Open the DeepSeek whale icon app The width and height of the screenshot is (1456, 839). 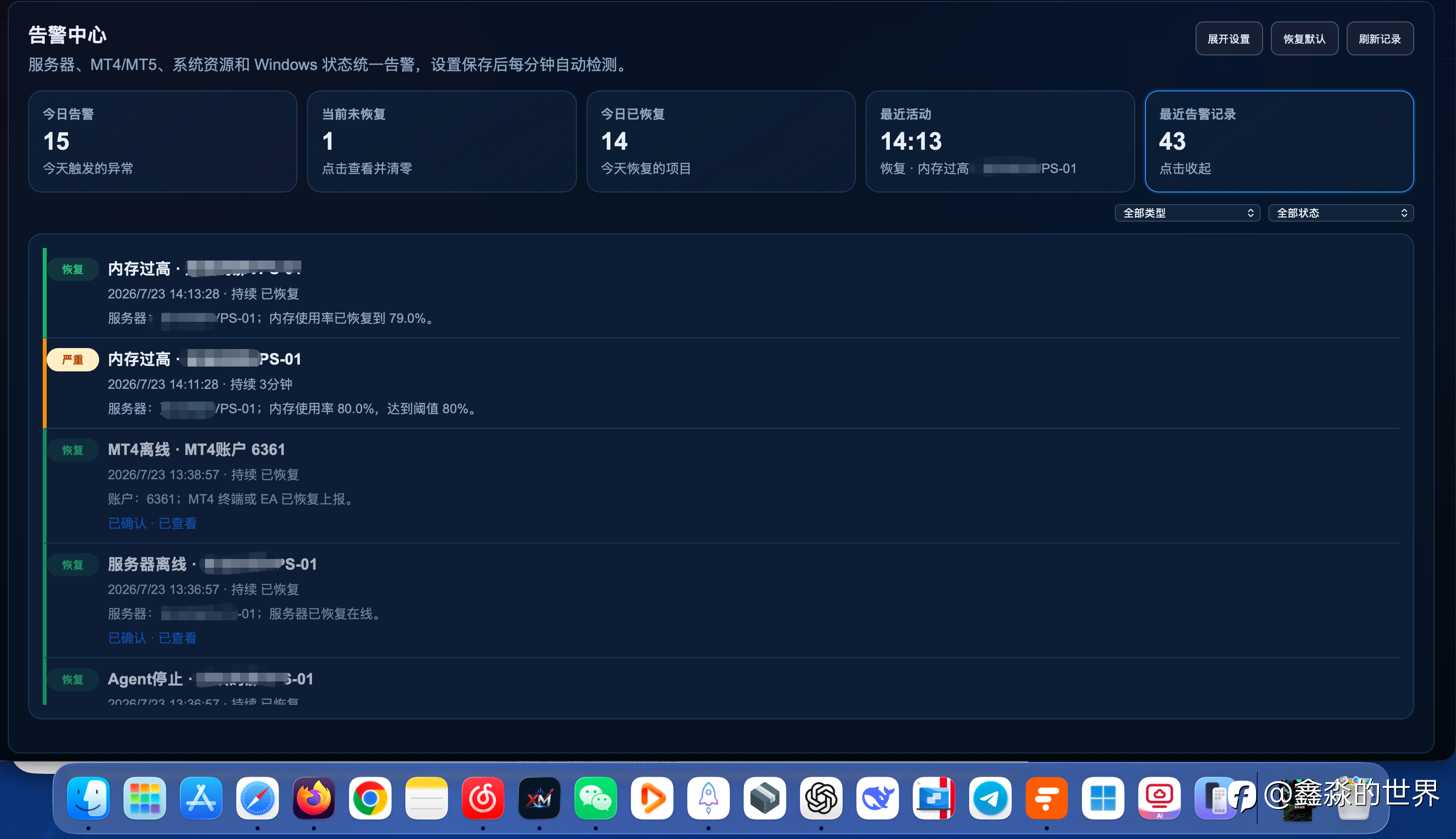coord(878,798)
